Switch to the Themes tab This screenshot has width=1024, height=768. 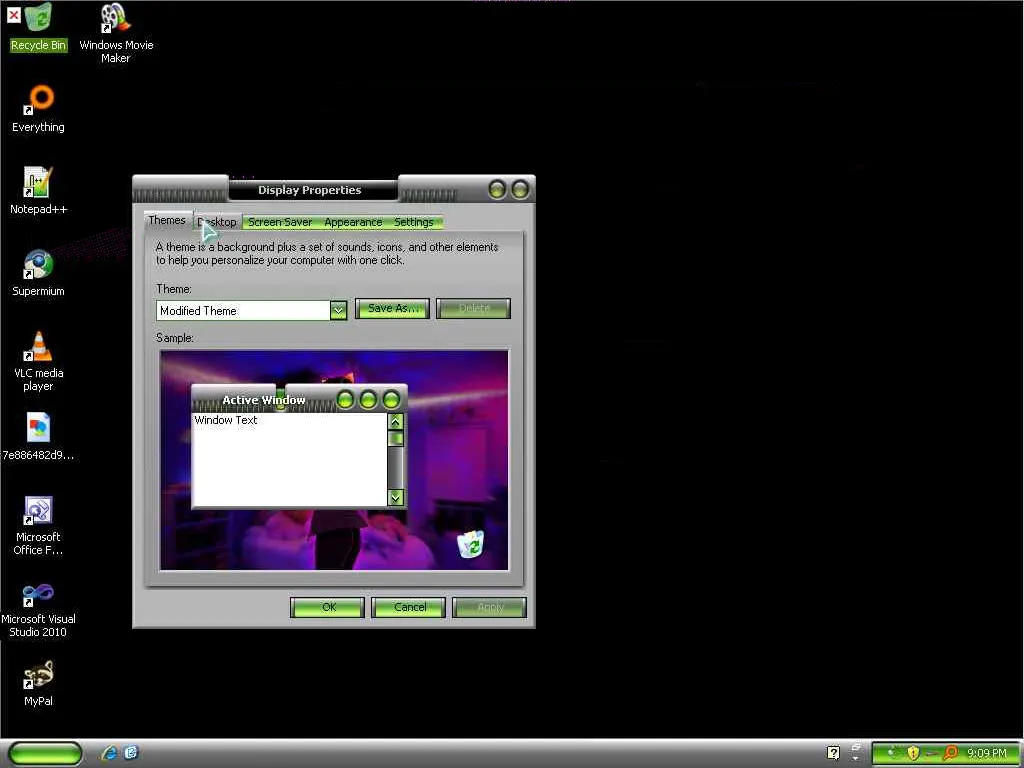pyautogui.click(x=167, y=221)
